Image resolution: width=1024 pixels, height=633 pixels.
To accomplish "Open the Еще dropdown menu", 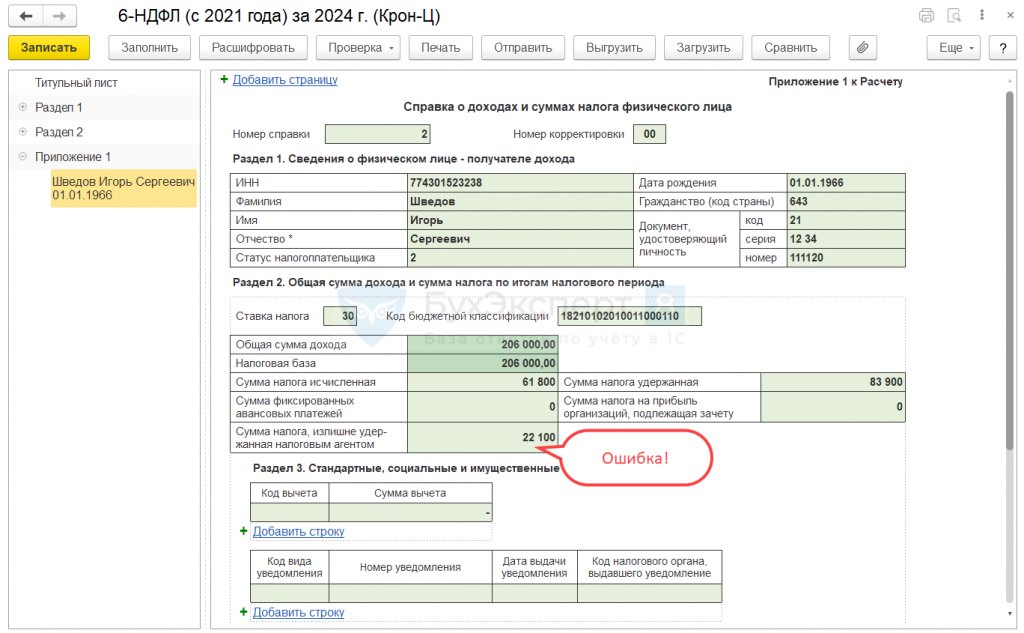I will tap(955, 47).
